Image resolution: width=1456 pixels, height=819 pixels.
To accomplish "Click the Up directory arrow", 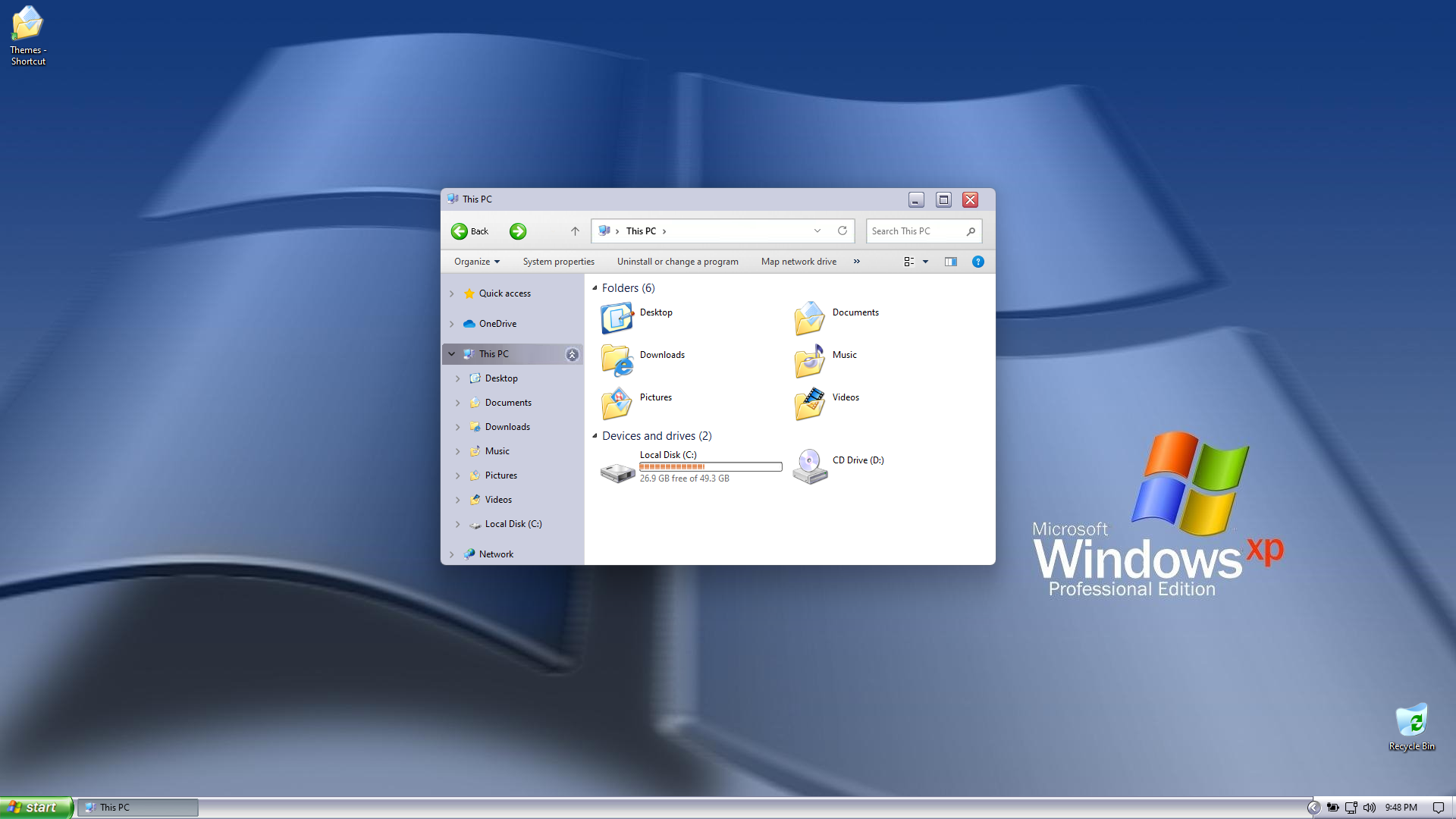I will [x=575, y=231].
